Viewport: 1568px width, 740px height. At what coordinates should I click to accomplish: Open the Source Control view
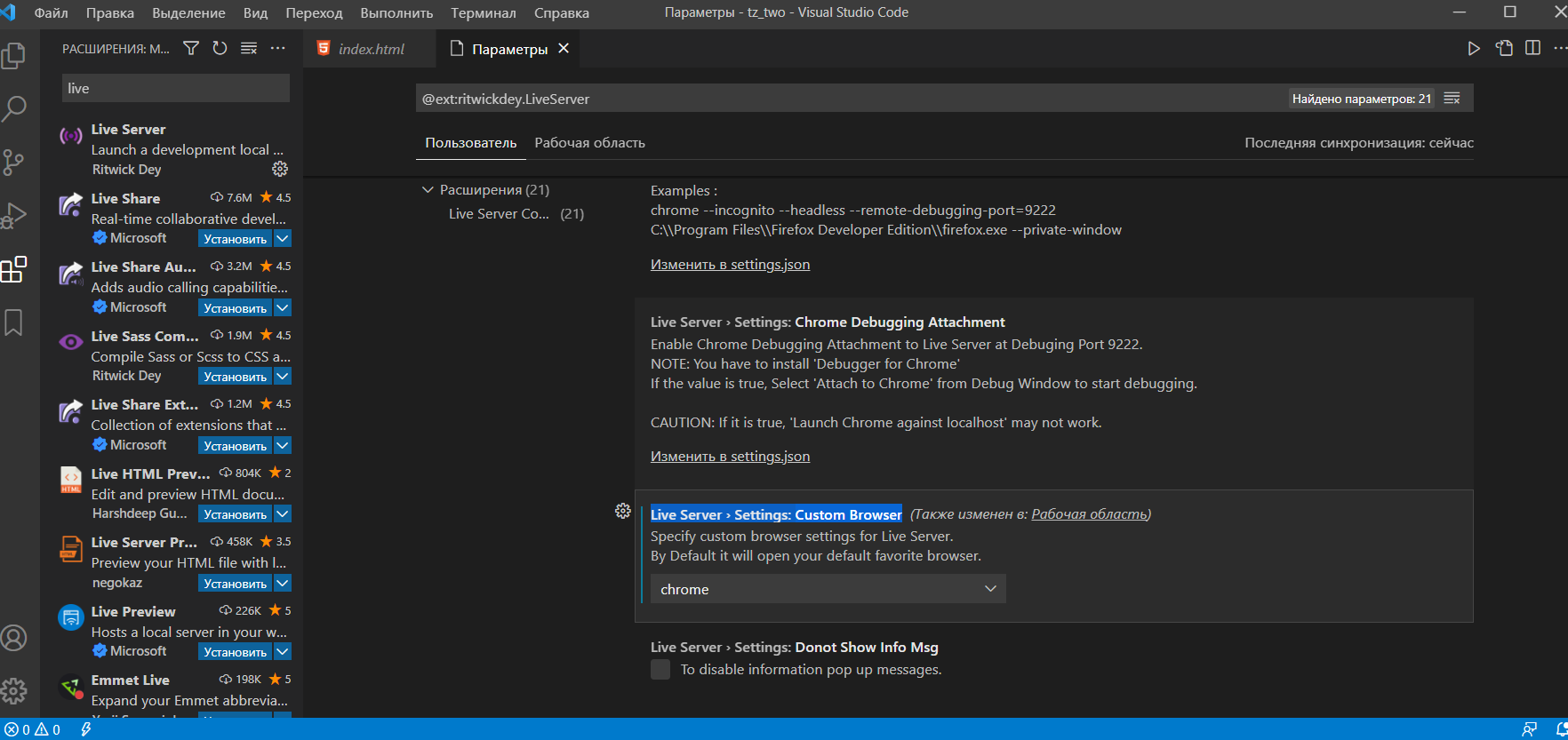[x=14, y=163]
